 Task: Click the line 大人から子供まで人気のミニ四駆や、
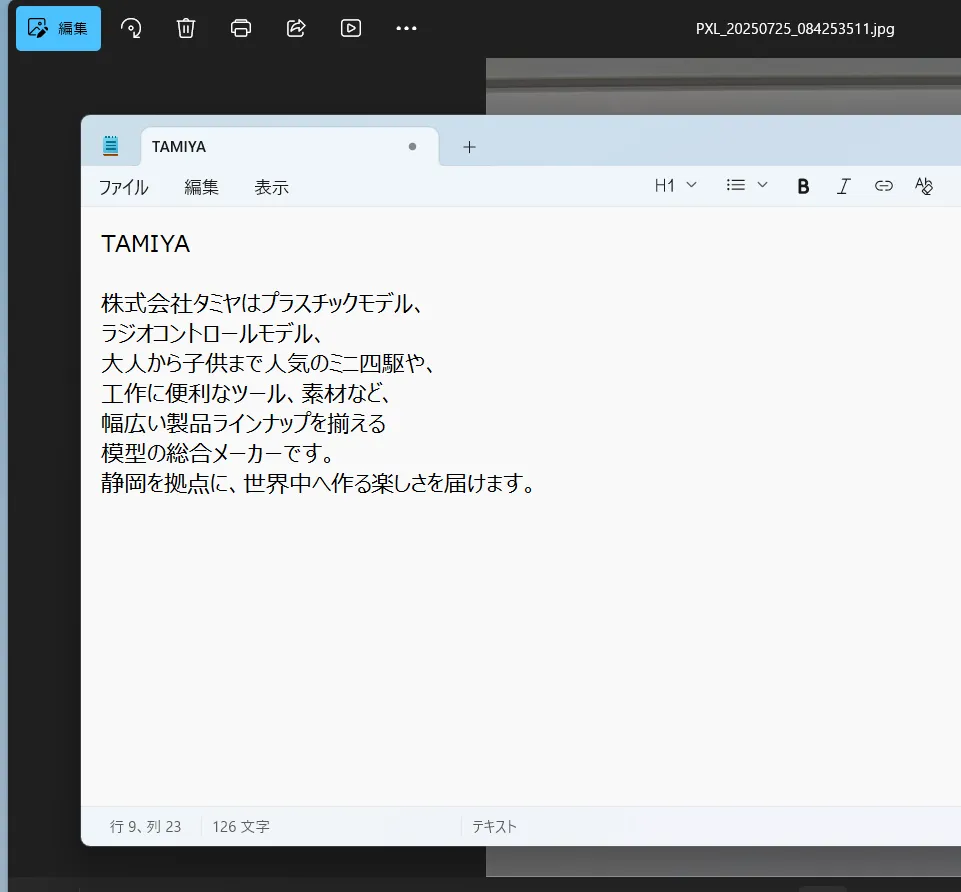pyautogui.click(x=268, y=364)
